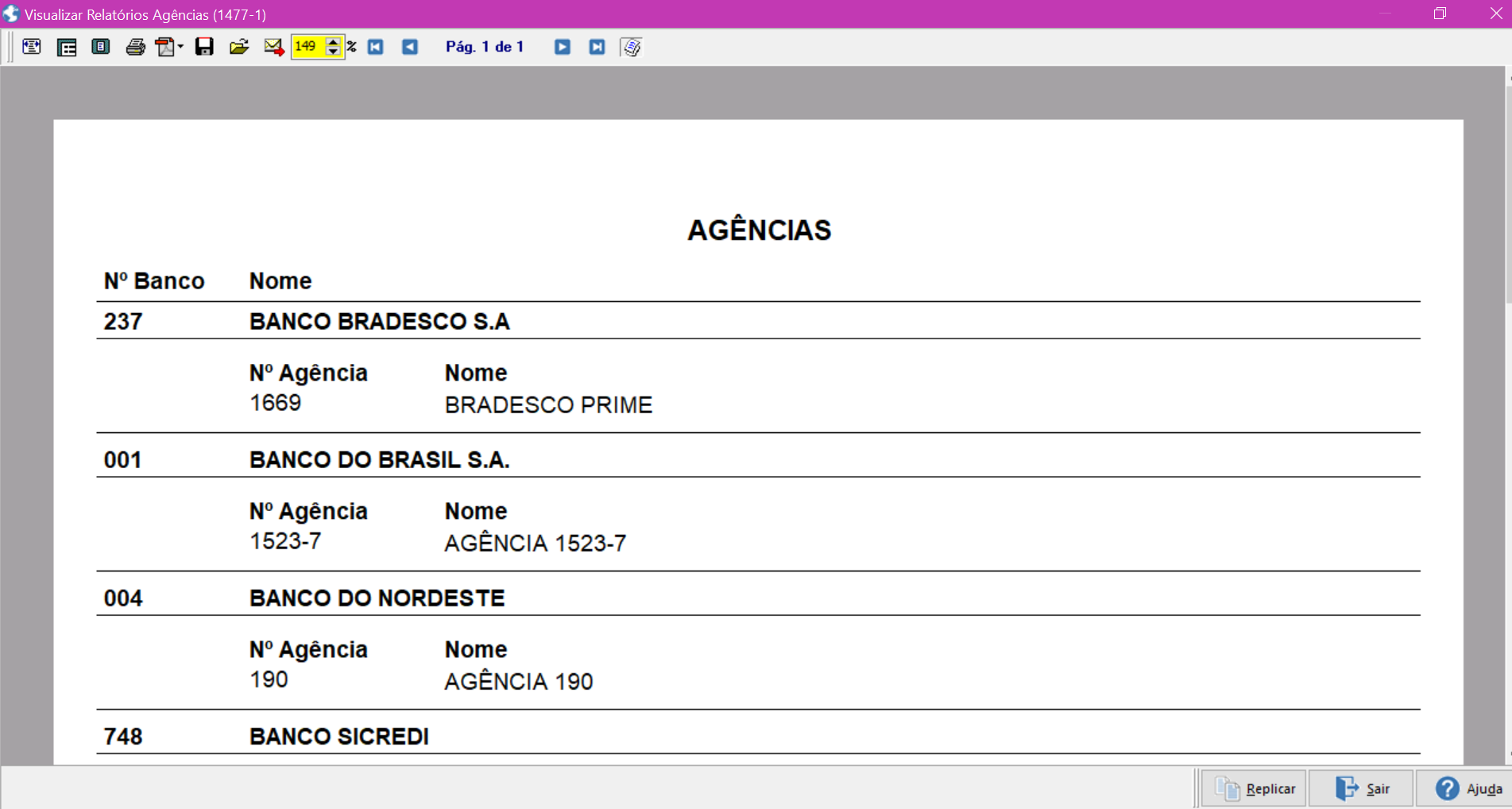The height and width of the screenshot is (809, 1512).
Task: Click the 'Nome' label above AGÊNCIA 190
Action: (x=476, y=649)
